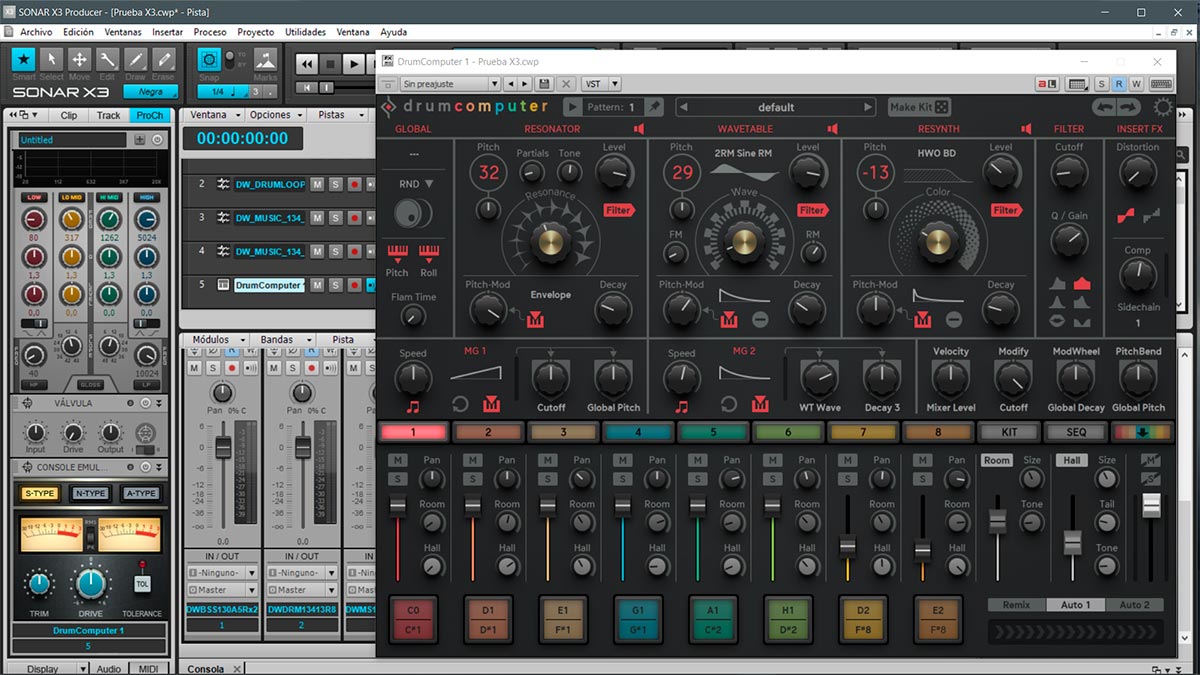The image size is (1200, 675).
Task: Adjust the Room reverb fader
Action: pos(997,522)
